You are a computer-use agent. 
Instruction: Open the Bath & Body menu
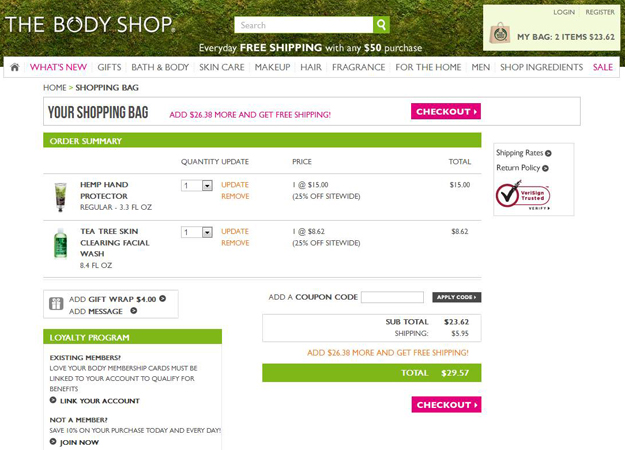pyautogui.click(x=160, y=67)
